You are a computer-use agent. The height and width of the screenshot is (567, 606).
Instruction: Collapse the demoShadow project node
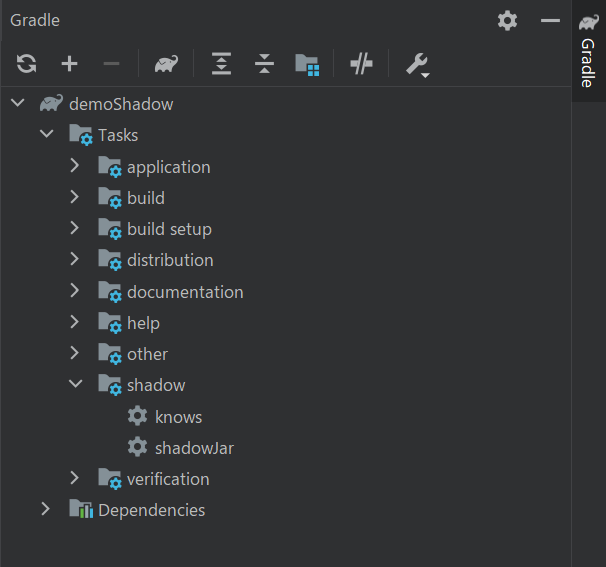tap(18, 103)
